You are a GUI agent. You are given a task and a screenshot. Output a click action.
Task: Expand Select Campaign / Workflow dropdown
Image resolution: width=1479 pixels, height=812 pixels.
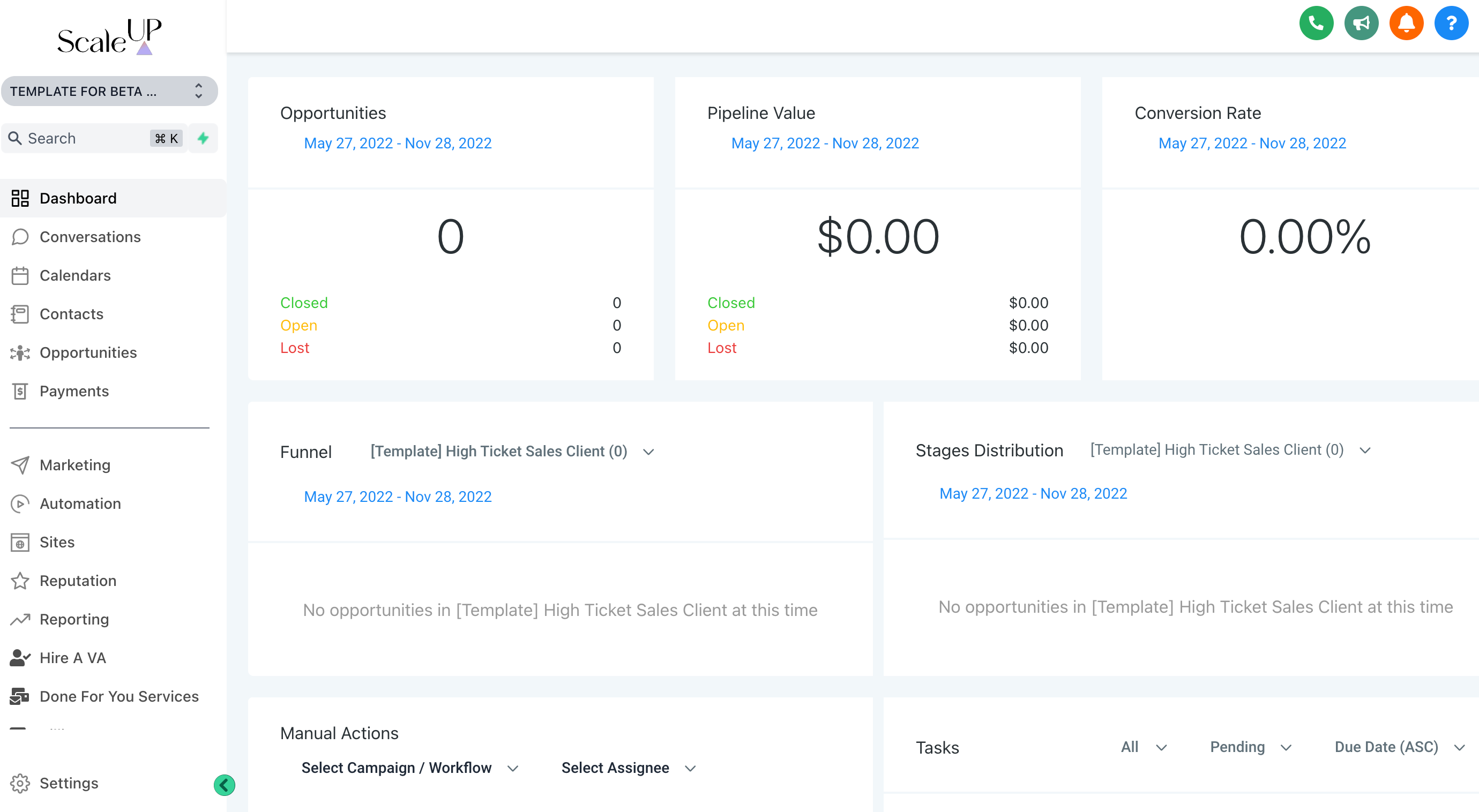click(x=410, y=768)
